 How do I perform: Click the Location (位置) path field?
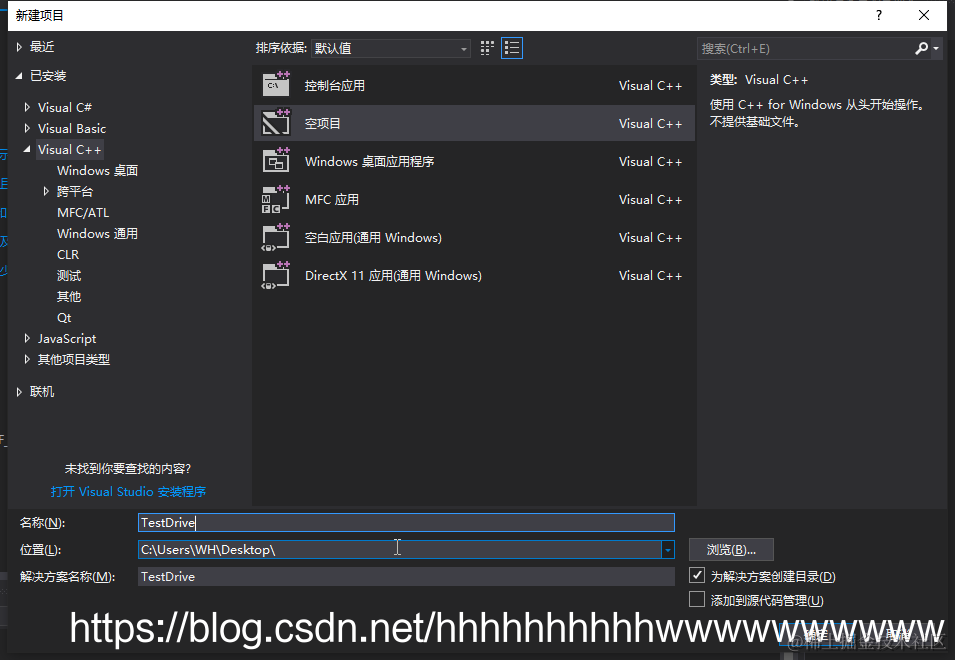point(400,549)
